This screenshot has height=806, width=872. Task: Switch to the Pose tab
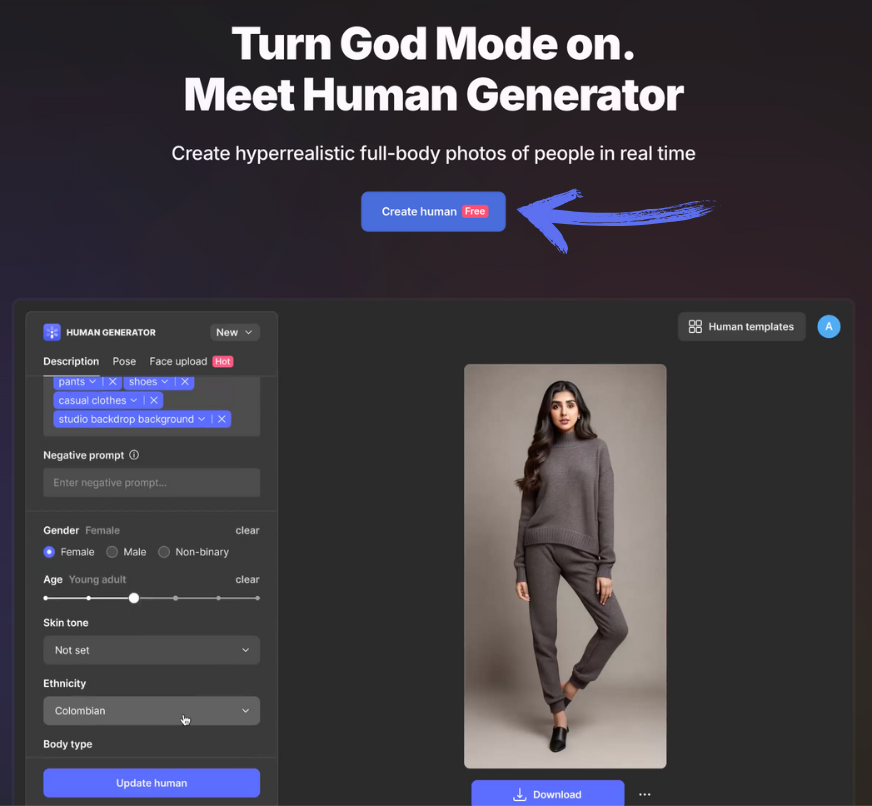coord(124,361)
